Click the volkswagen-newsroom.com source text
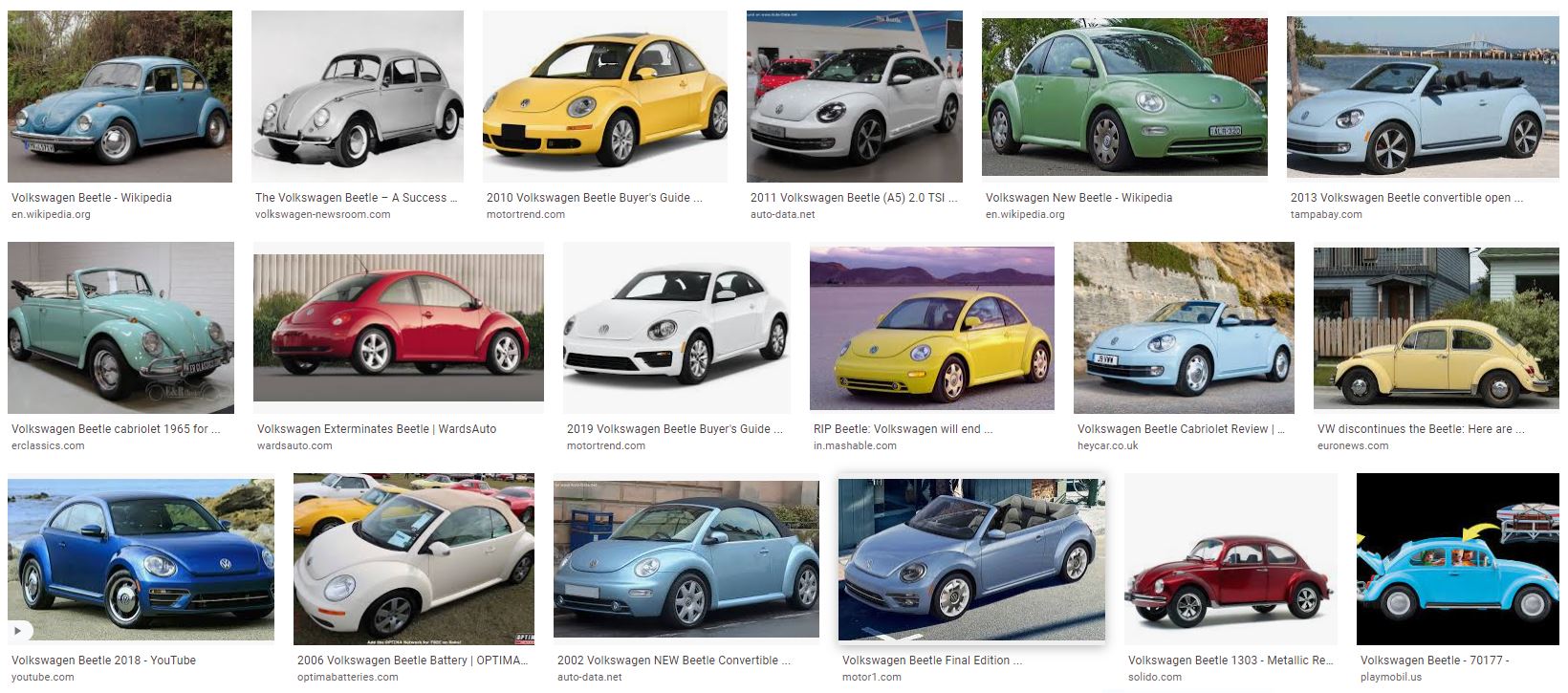1568x693 pixels. click(322, 215)
